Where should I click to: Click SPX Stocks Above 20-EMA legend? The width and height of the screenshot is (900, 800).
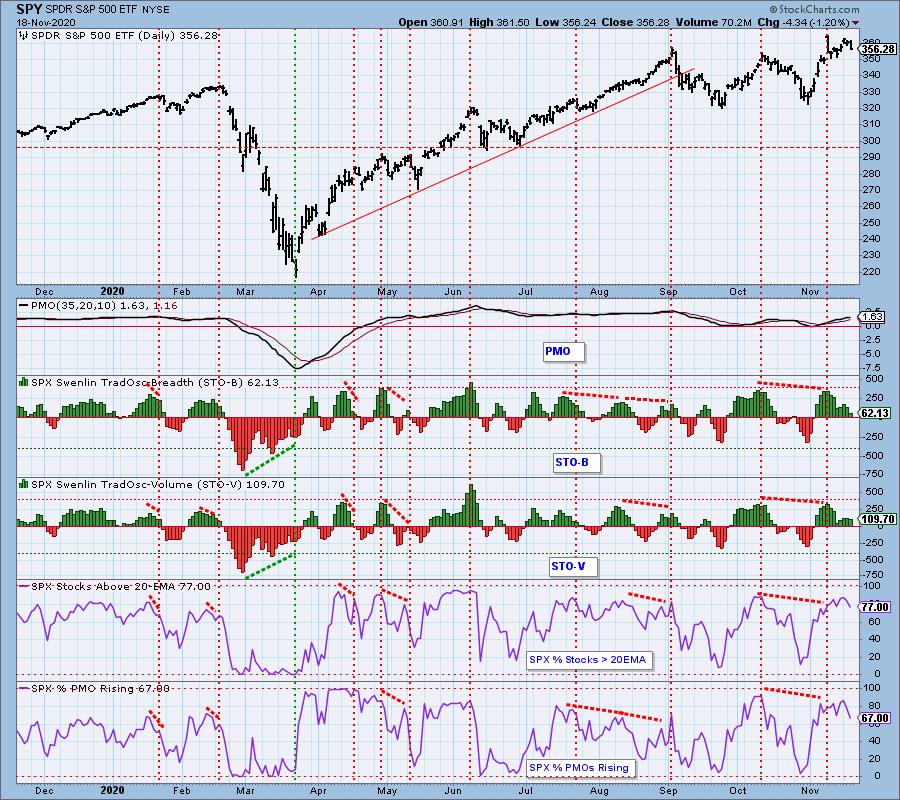pos(121,587)
